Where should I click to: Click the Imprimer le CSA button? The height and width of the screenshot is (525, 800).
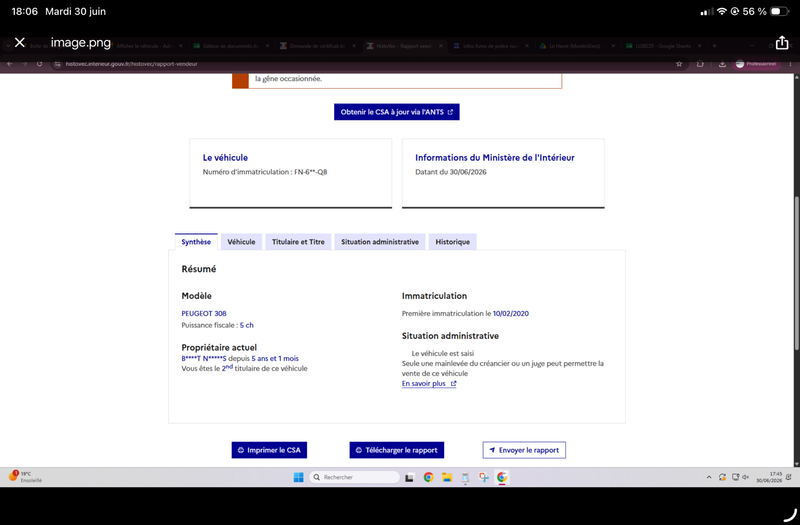(269, 450)
